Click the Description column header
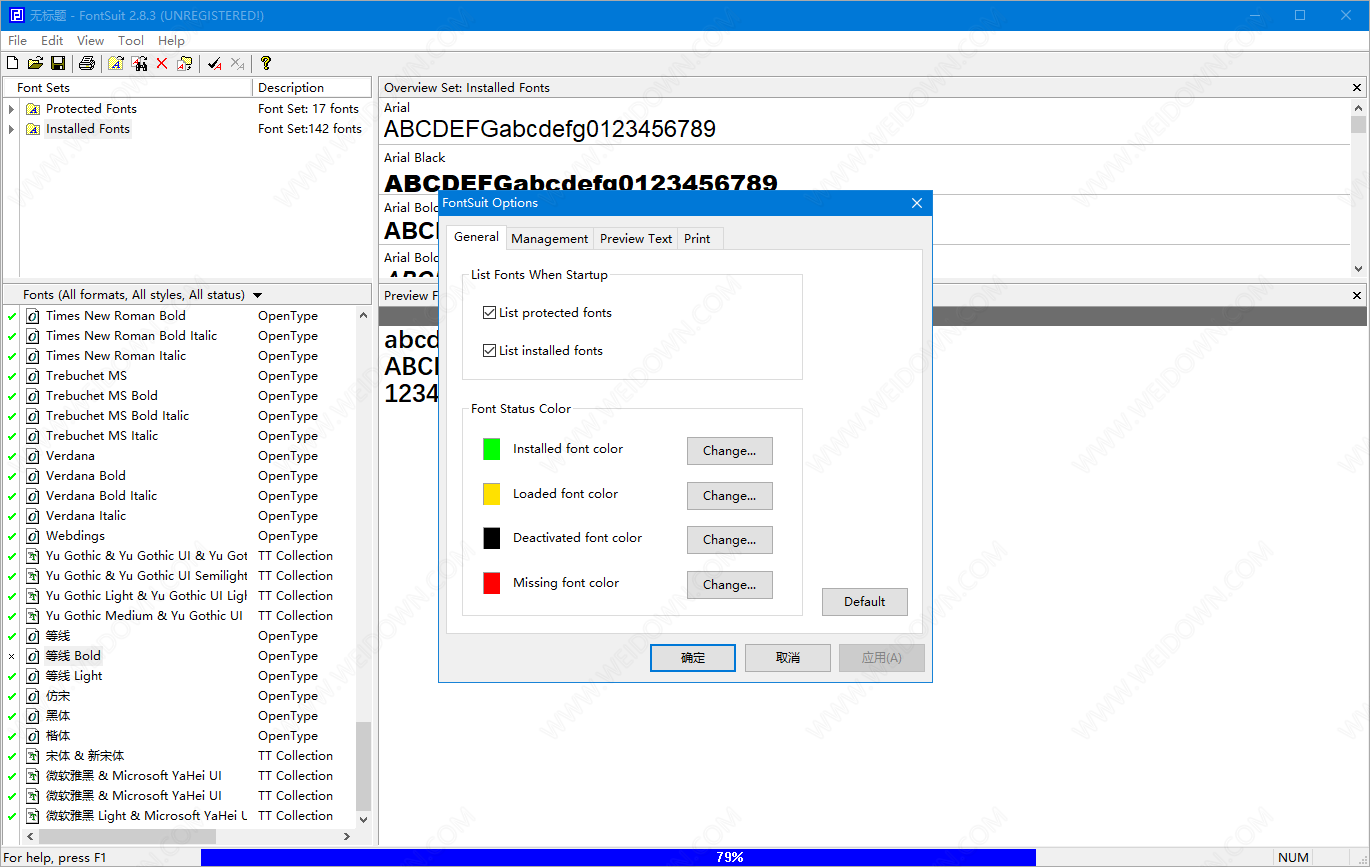 pos(312,88)
